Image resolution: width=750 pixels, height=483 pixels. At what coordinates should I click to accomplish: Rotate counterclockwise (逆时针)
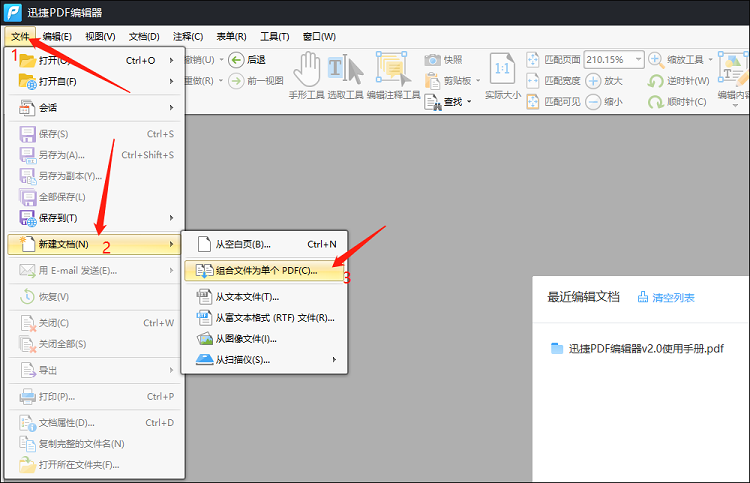tap(679, 81)
